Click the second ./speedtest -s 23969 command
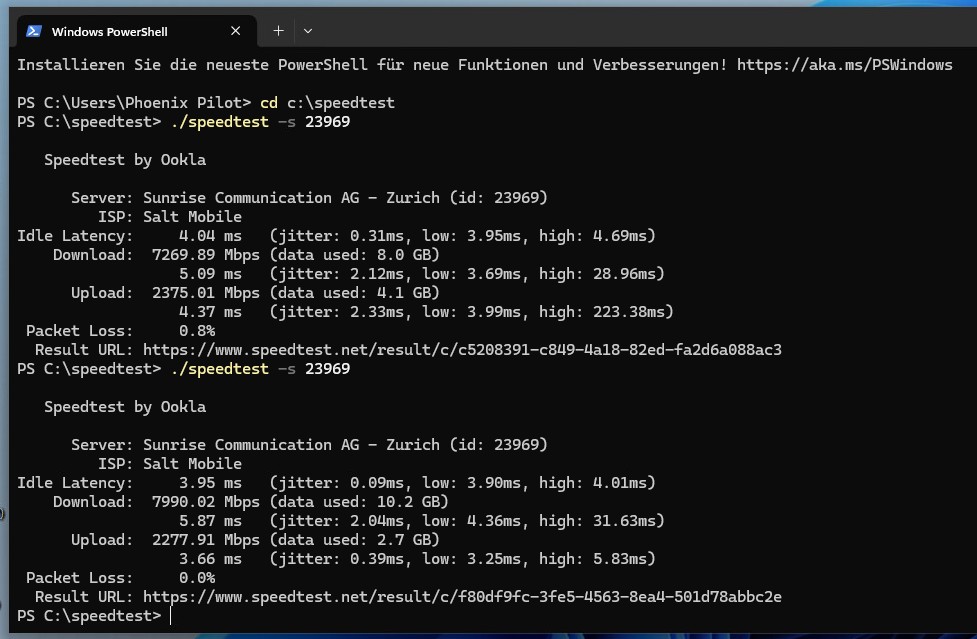Image resolution: width=977 pixels, height=639 pixels. coord(260,369)
